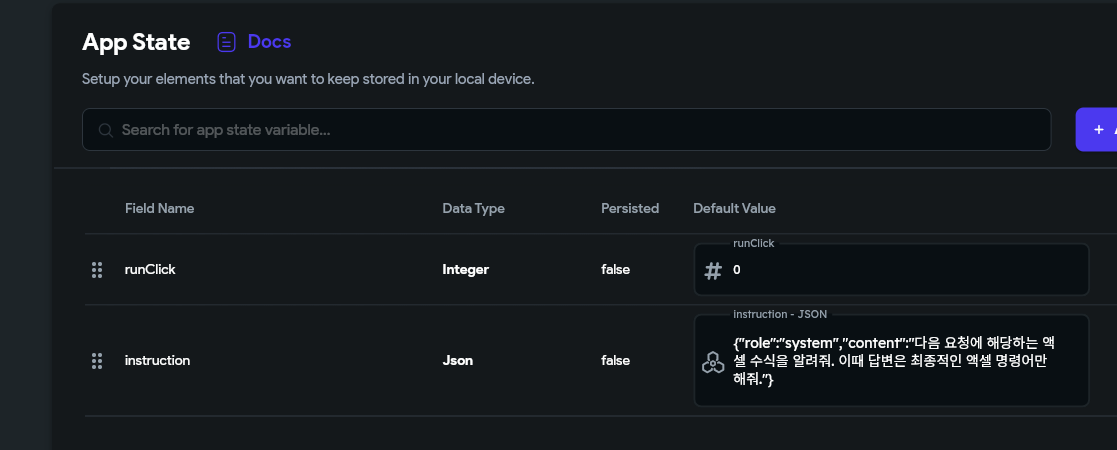Open the Docs page icon
This screenshot has width=1117, height=450.
point(227,42)
